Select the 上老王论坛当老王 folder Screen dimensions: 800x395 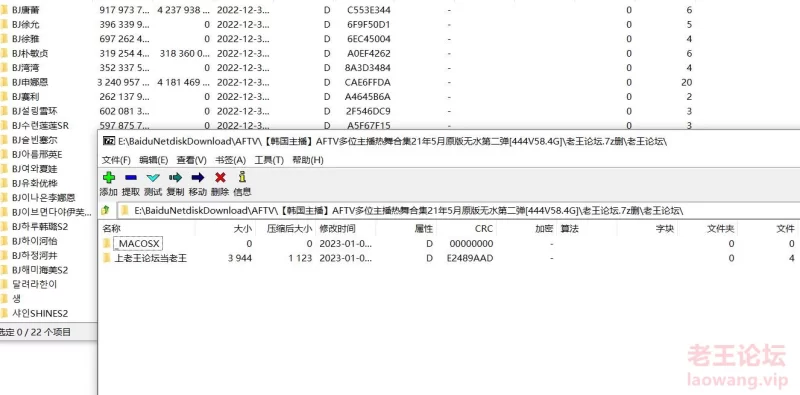click(151, 258)
